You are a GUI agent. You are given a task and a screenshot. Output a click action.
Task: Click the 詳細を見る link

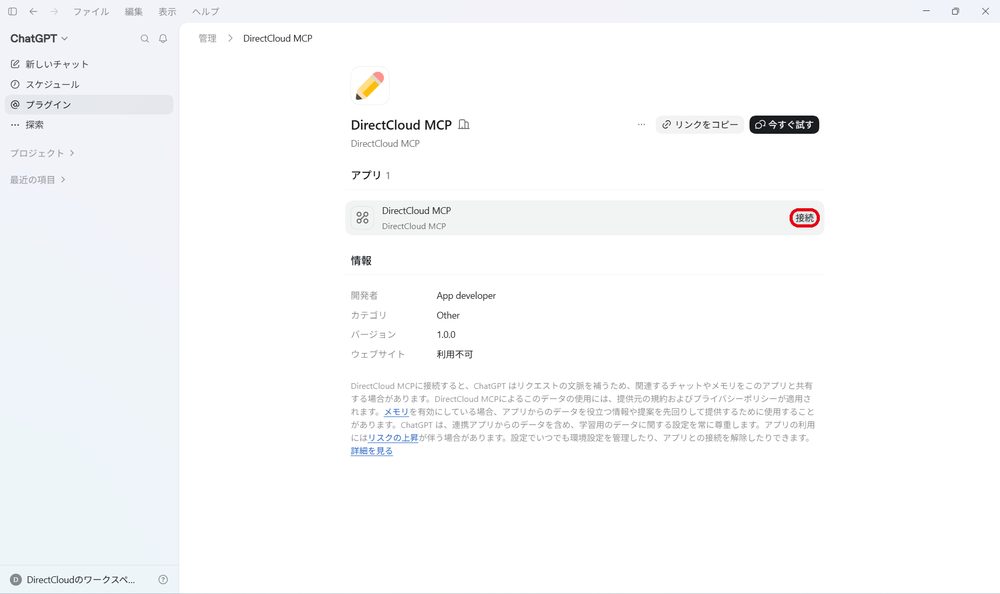372,450
